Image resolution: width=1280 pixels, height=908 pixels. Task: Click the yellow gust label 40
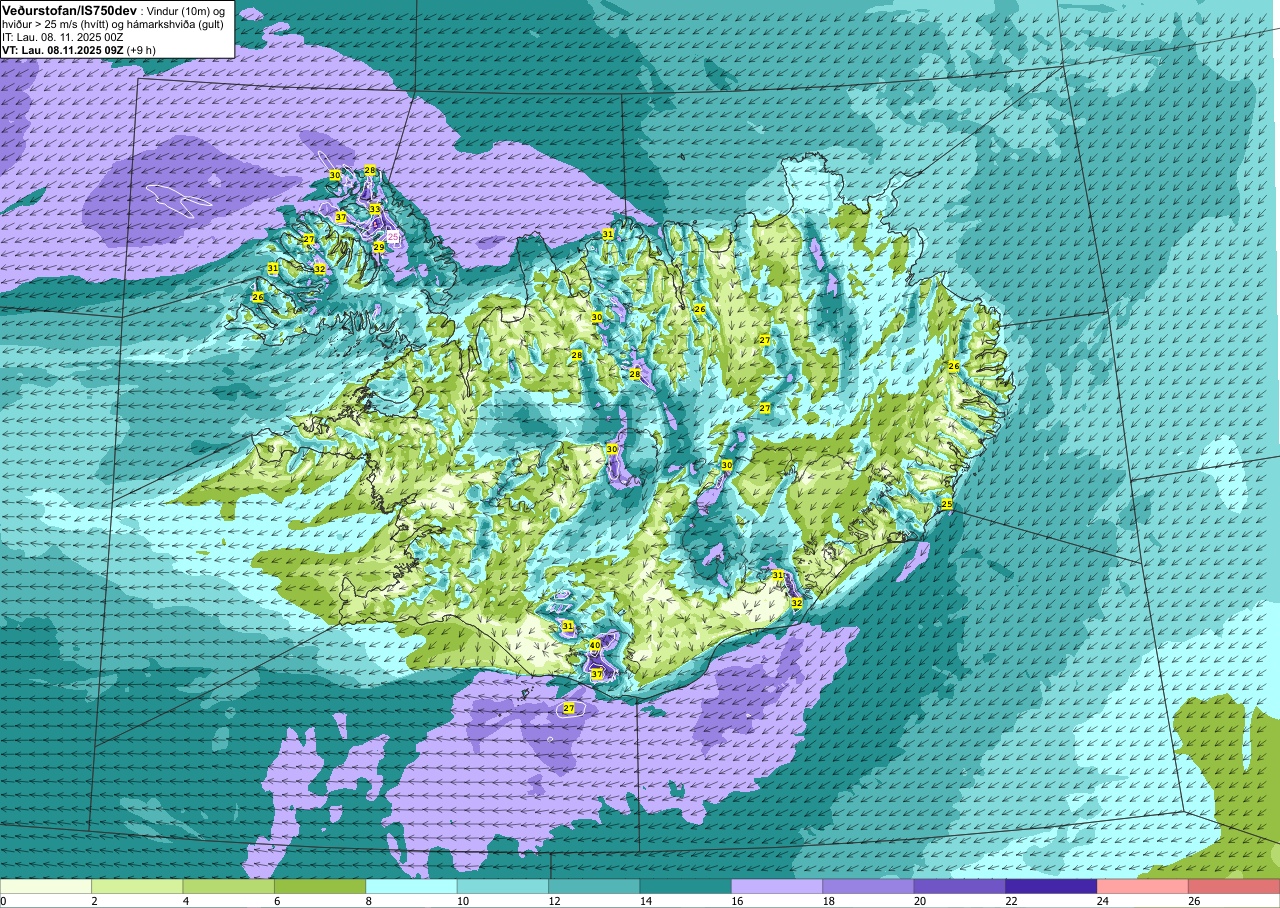595,646
